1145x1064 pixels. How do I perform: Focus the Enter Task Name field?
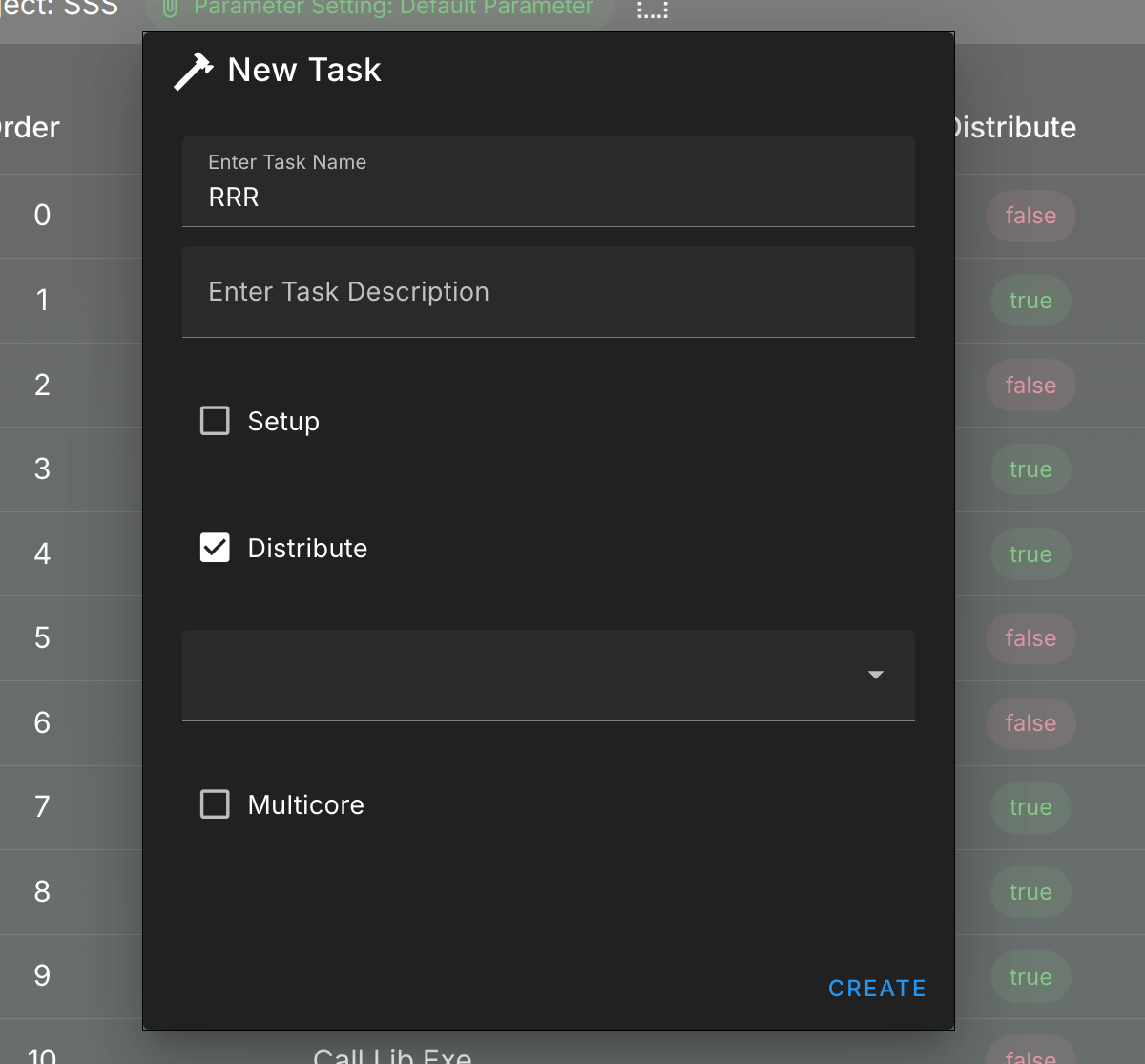click(x=549, y=181)
